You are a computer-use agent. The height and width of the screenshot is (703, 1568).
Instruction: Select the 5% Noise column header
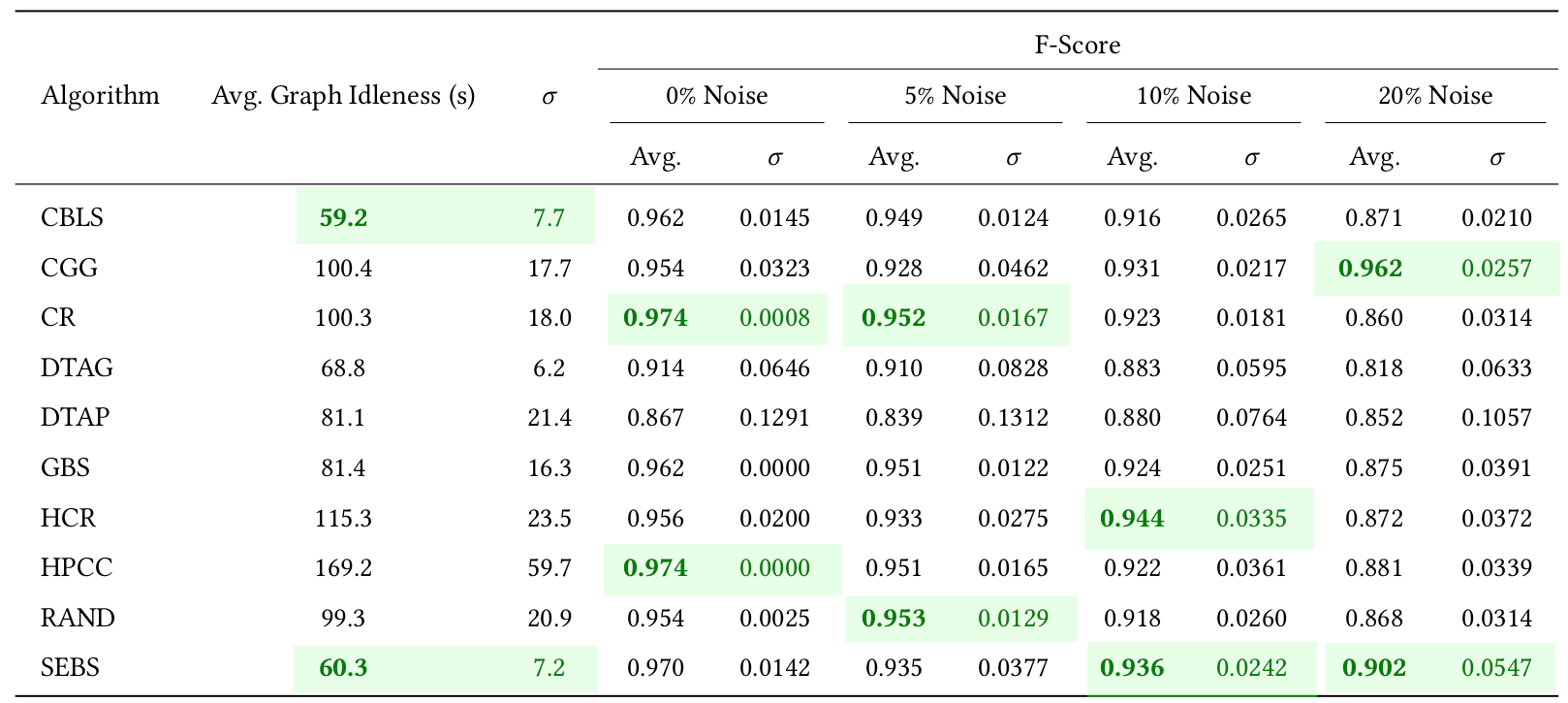pos(955,96)
